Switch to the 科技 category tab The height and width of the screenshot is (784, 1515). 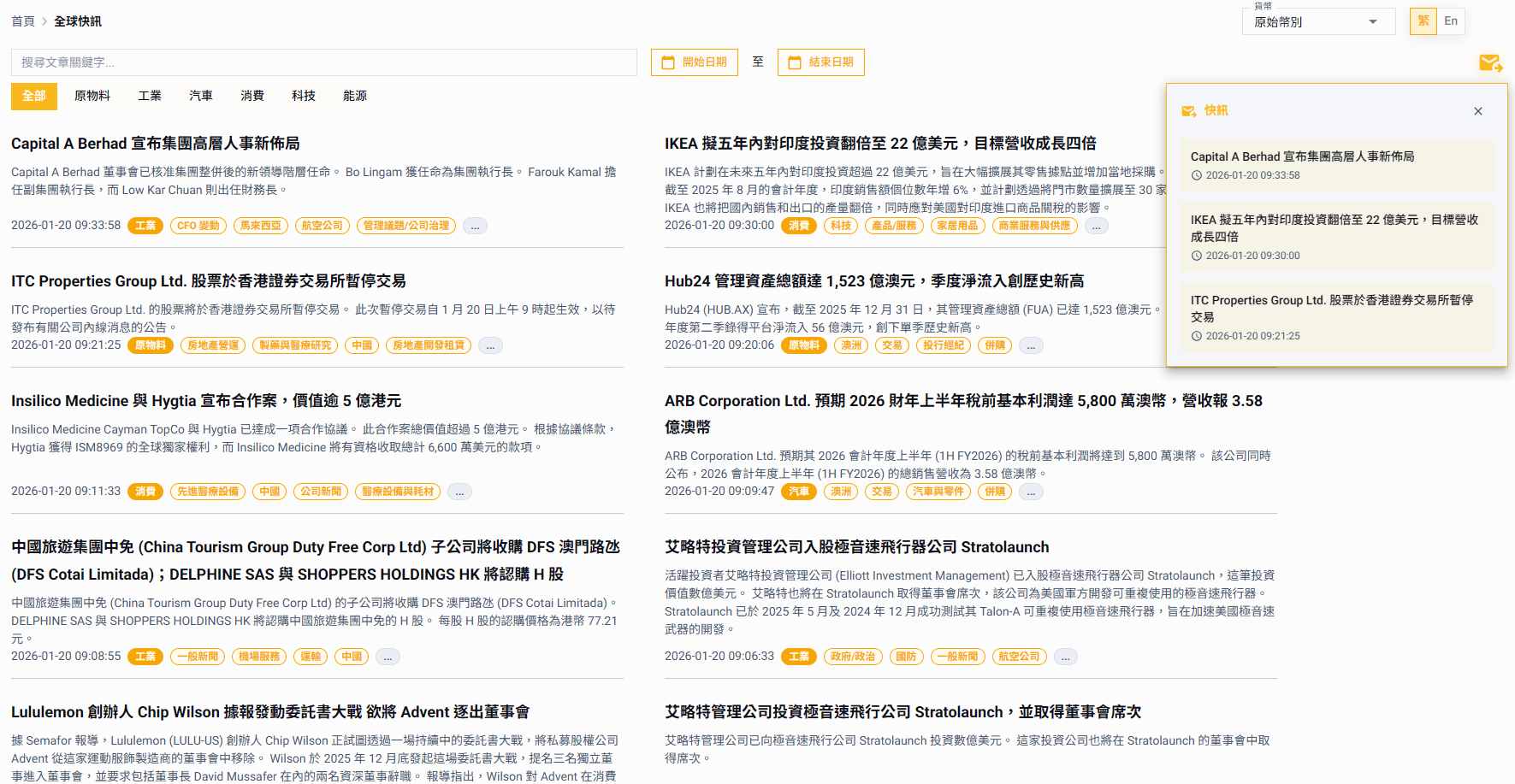tap(303, 96)
